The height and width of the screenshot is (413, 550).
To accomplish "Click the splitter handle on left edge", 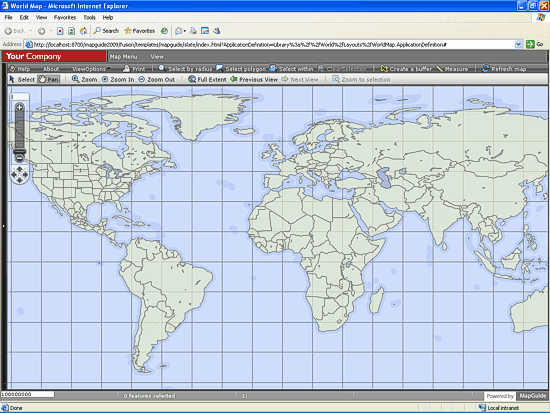I will (x=4, y=226).
